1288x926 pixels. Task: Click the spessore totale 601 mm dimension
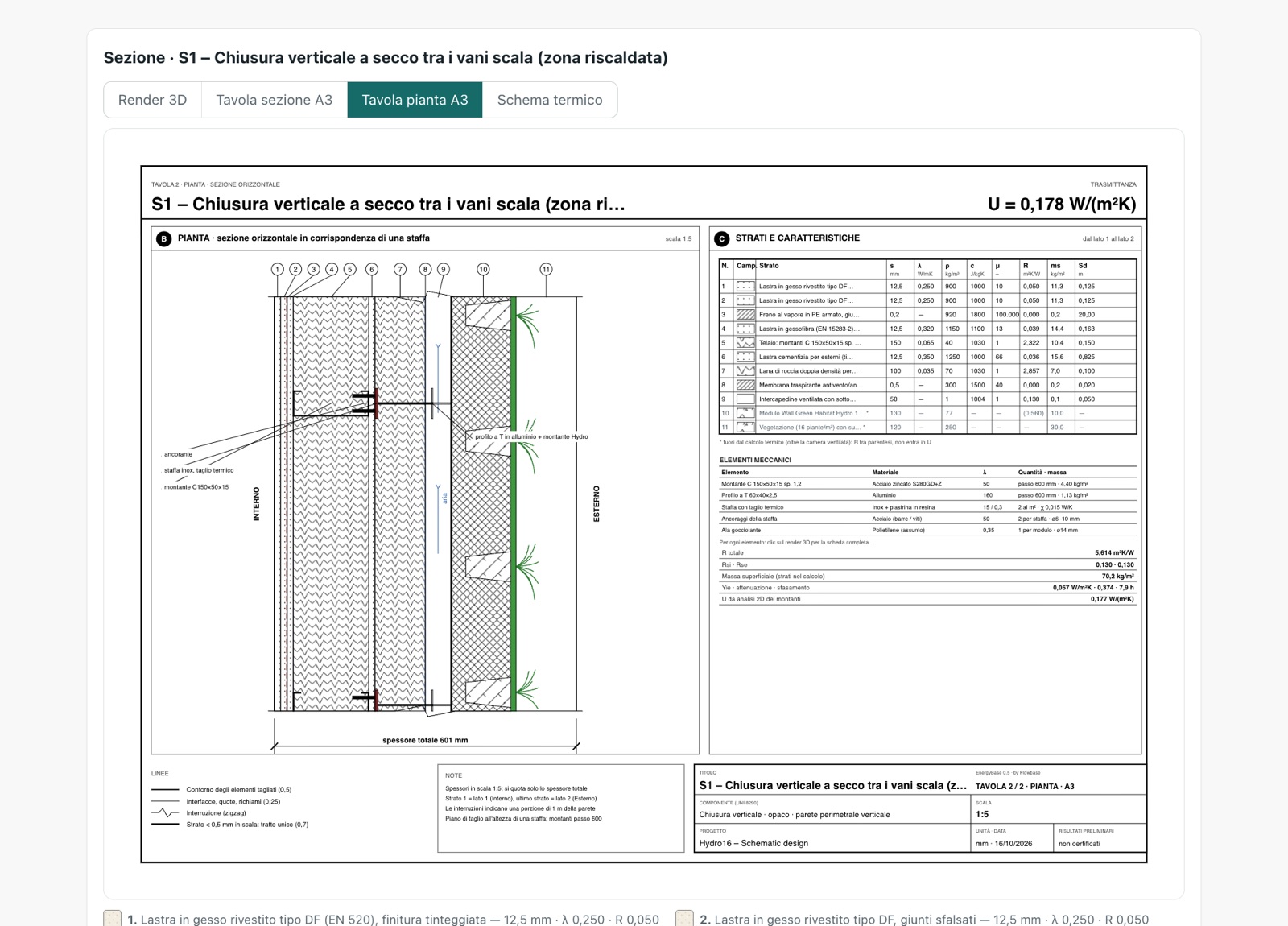click(x=425, y=740)
